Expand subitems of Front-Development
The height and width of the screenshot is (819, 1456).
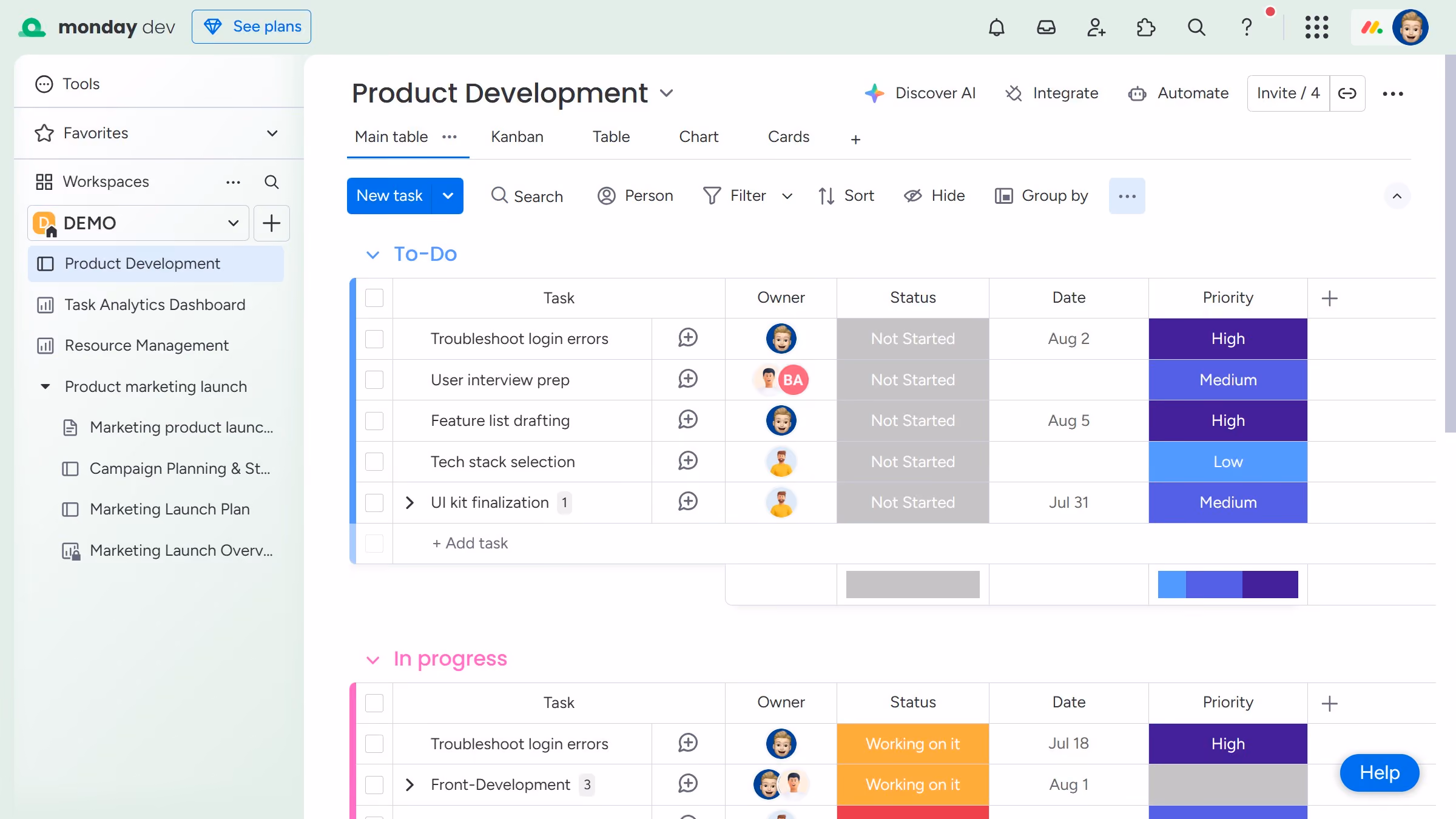pos(409,785)
